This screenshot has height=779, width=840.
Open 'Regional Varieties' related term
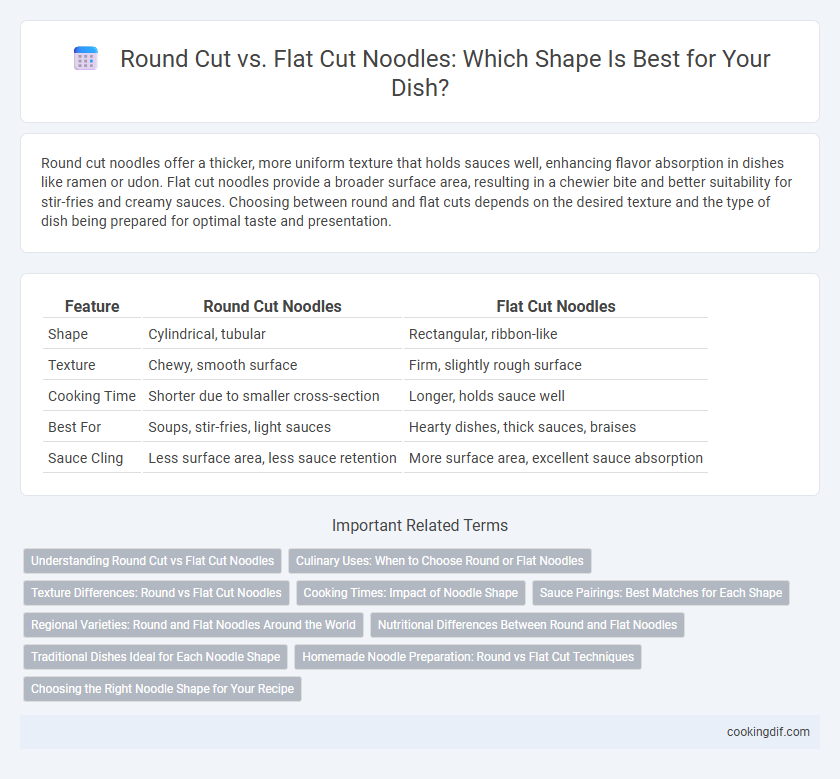(193, 625)
